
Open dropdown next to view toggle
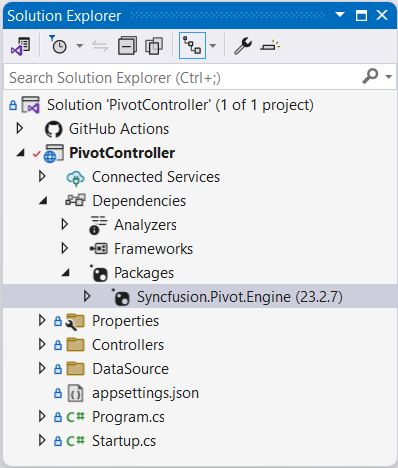(x=213, y=46)
